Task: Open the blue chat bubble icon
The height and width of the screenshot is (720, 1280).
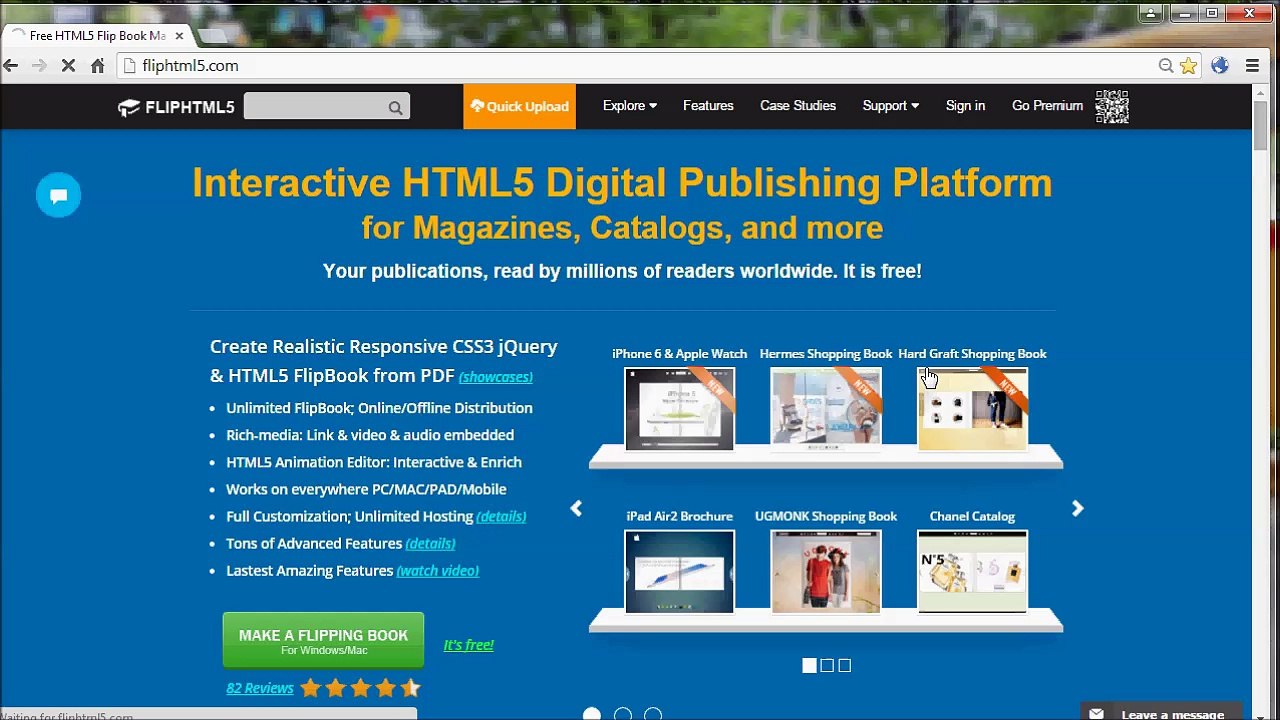Action: [58, 195]
